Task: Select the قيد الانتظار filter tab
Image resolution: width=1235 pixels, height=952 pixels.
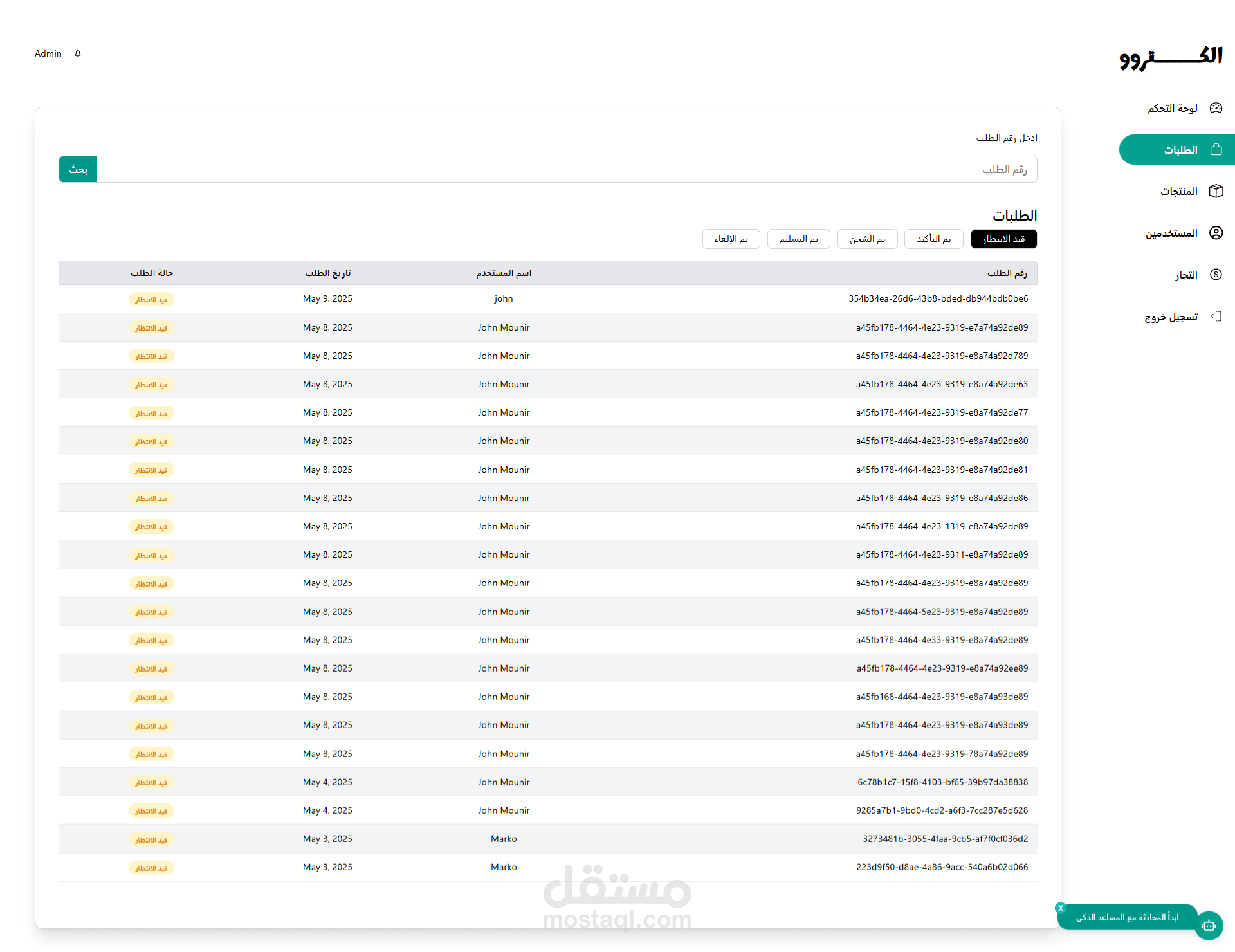Action: click(1003, 239)
